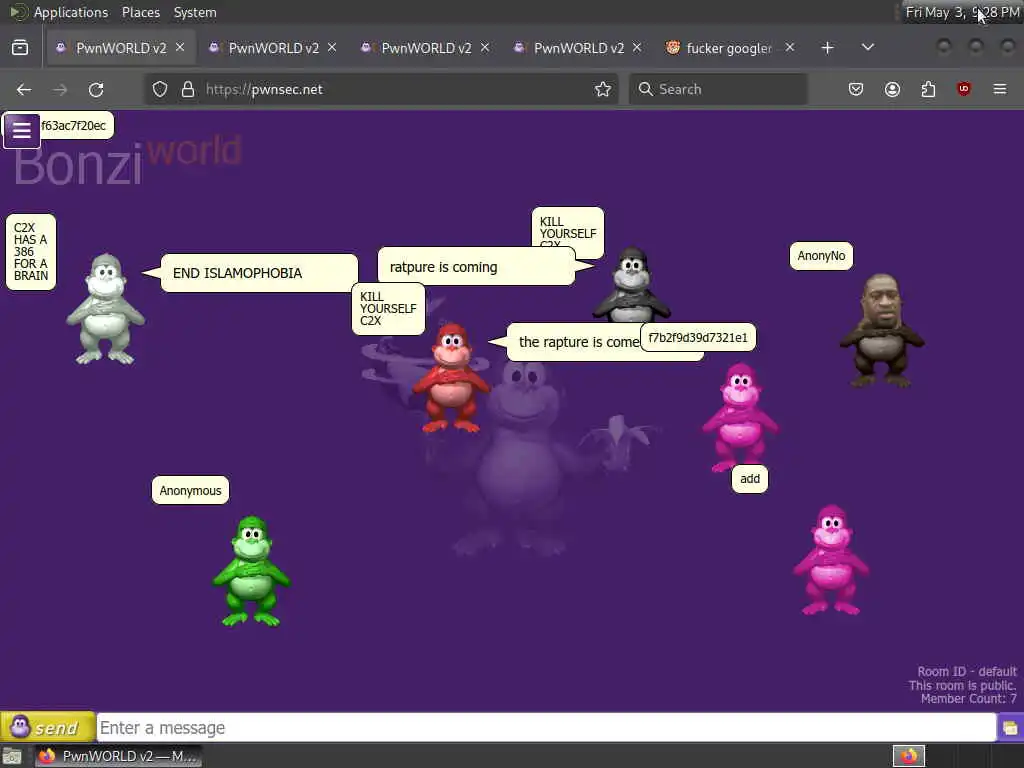The image size is (1024, 768).
Task: Go back with the browser back arrow
Action: [x=24, y=89]
